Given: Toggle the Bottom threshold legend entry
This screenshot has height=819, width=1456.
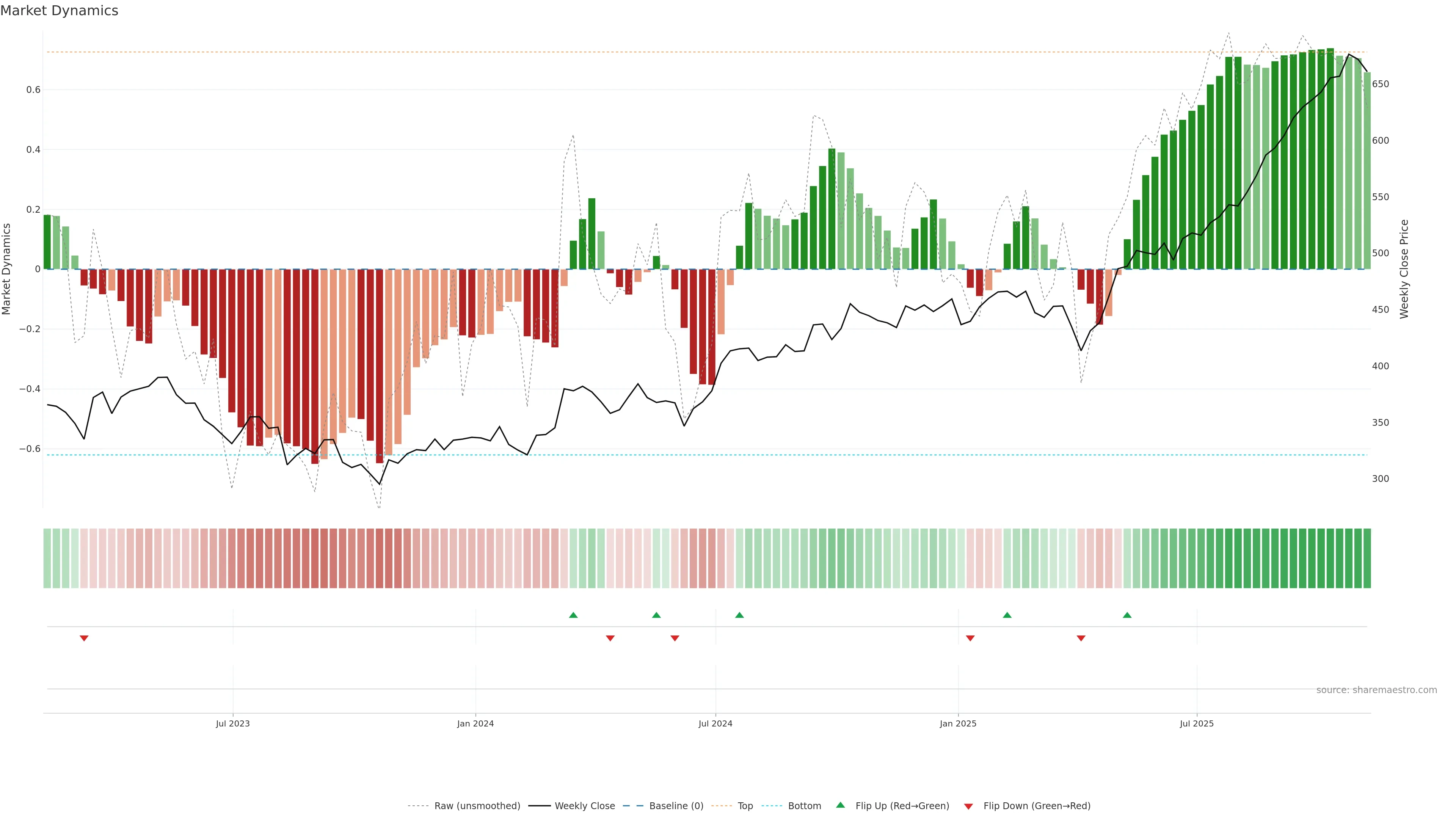Looking at the screenshot, I should (804, 806).
